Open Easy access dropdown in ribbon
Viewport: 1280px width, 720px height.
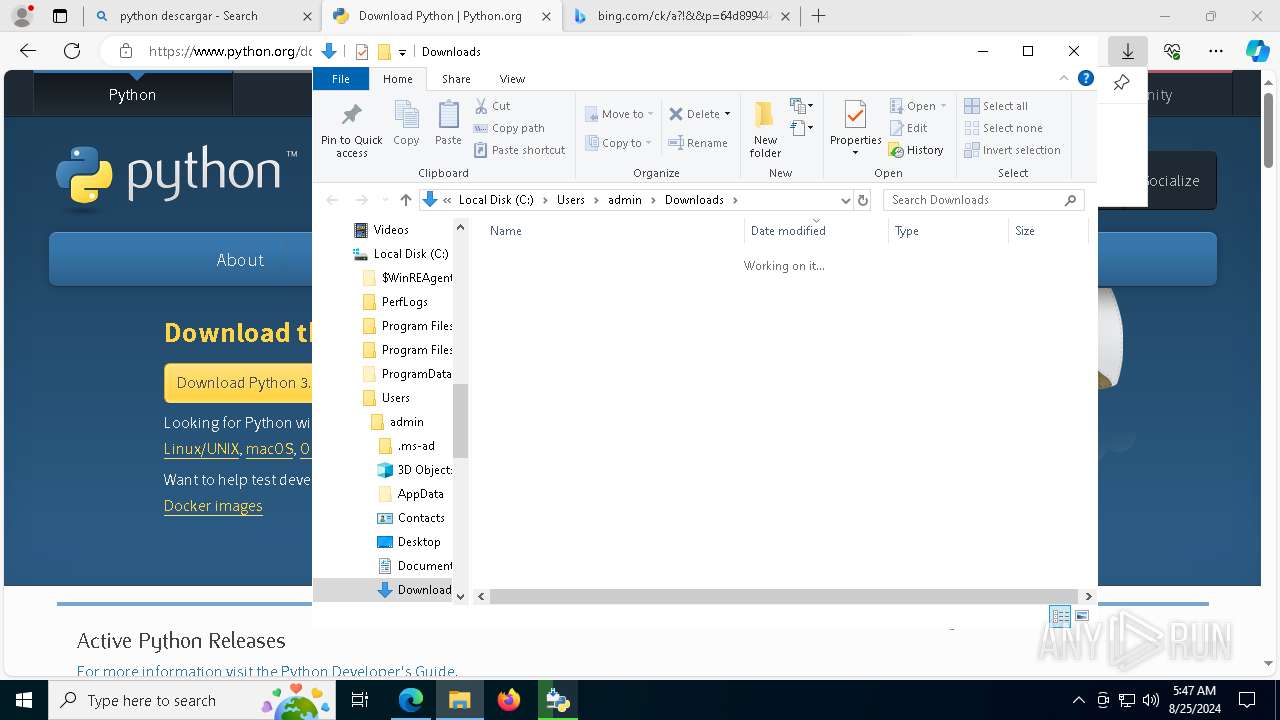click(801, 128)
